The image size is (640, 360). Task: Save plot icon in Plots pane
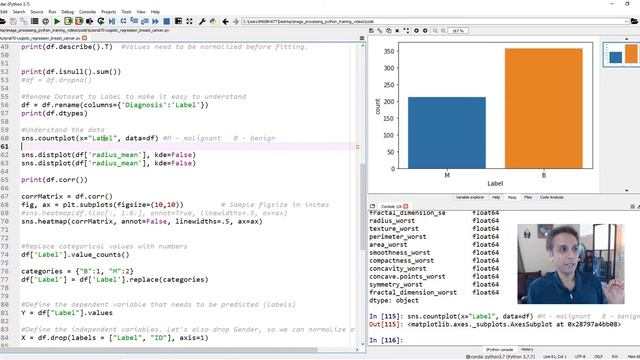pyautogui.click(x=371, y=31)
